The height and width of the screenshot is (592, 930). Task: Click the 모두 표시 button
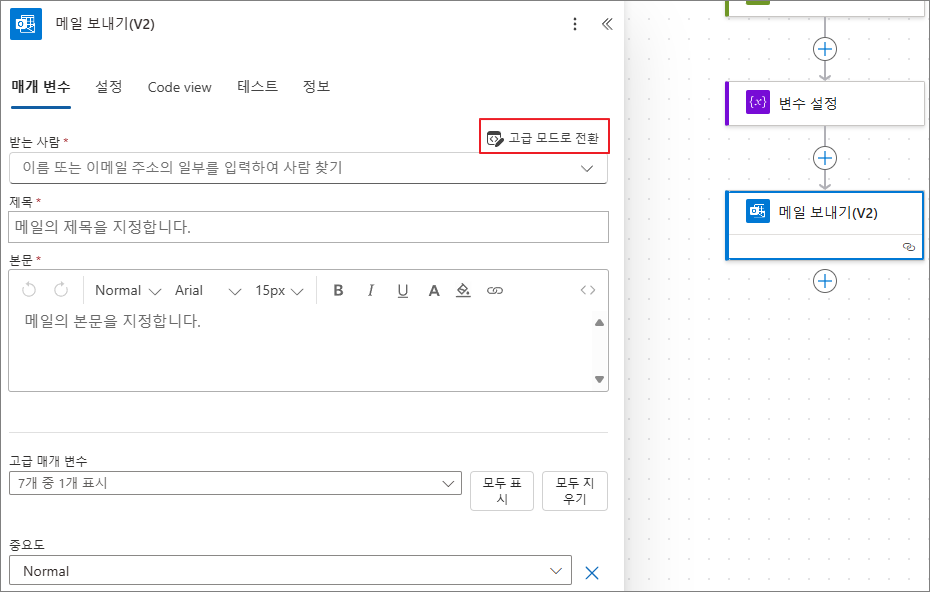pos(502,491)
